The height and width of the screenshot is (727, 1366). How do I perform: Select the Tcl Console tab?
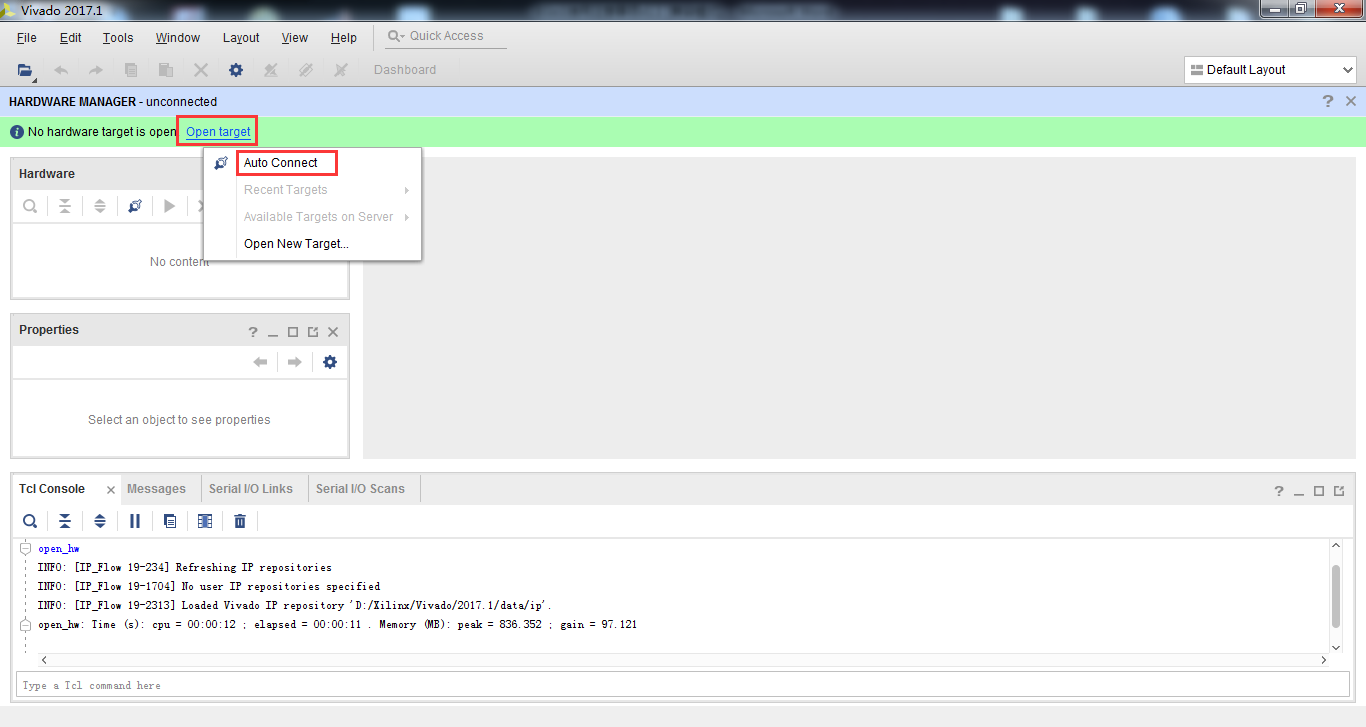coord(52,489)
